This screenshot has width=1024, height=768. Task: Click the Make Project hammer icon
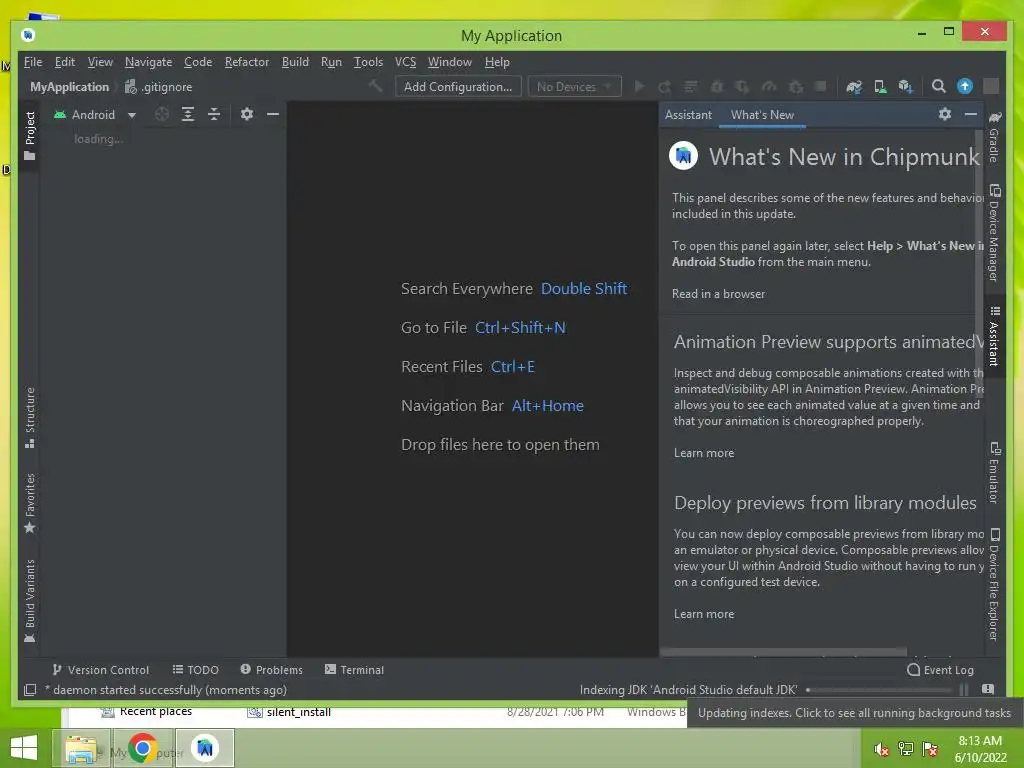point(376,86)
